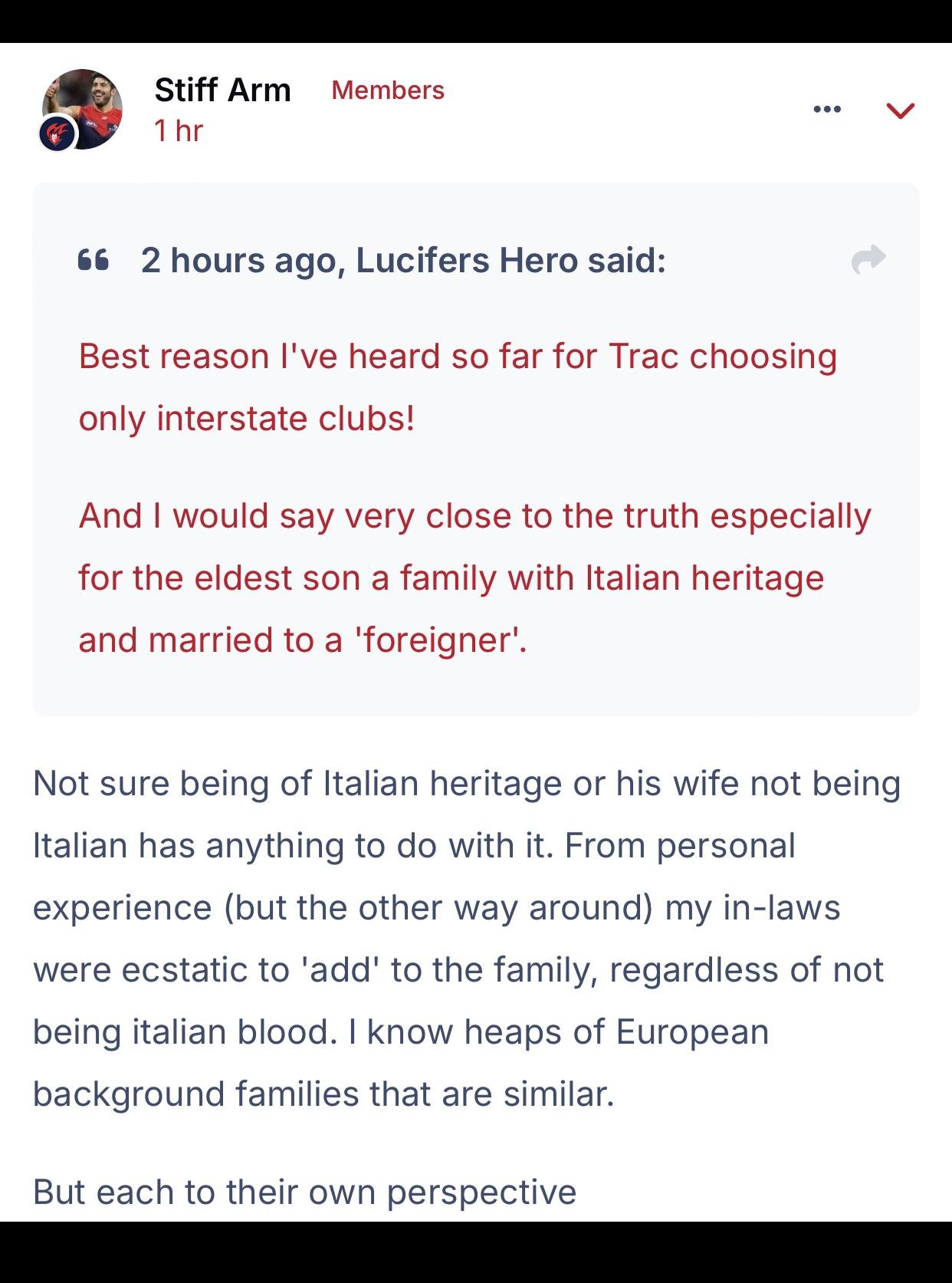The image size is (952, 1283).
Task: Click the "and married to a 'foreigner'" line
Action: pyautogui.click(x=302, y=640)
